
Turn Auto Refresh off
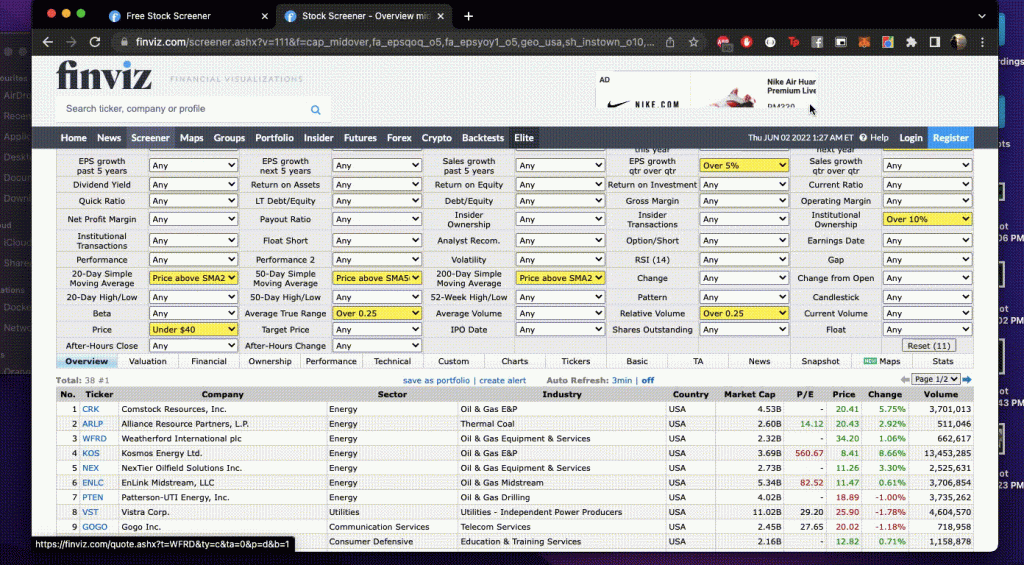[648, 380]
